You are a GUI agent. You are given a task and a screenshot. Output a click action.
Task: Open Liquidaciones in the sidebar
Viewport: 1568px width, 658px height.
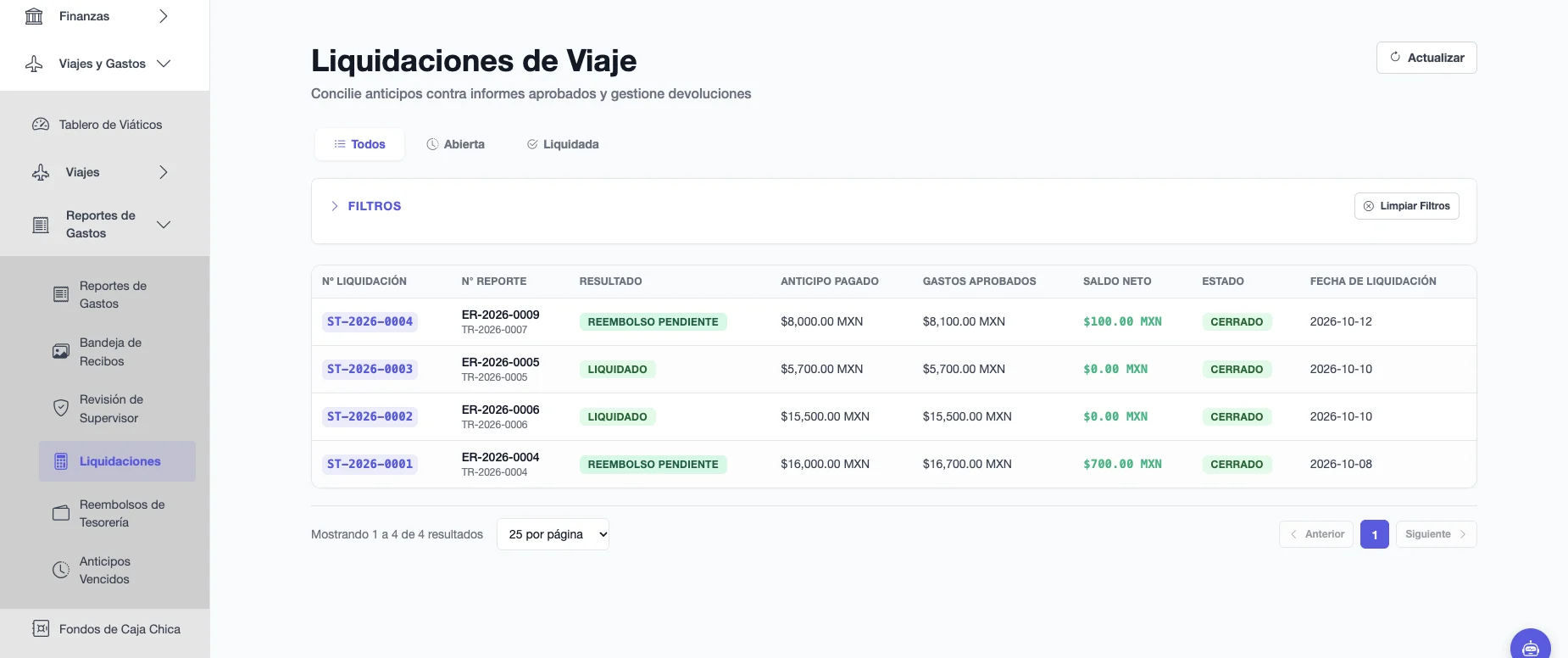[x=117, y=461]
